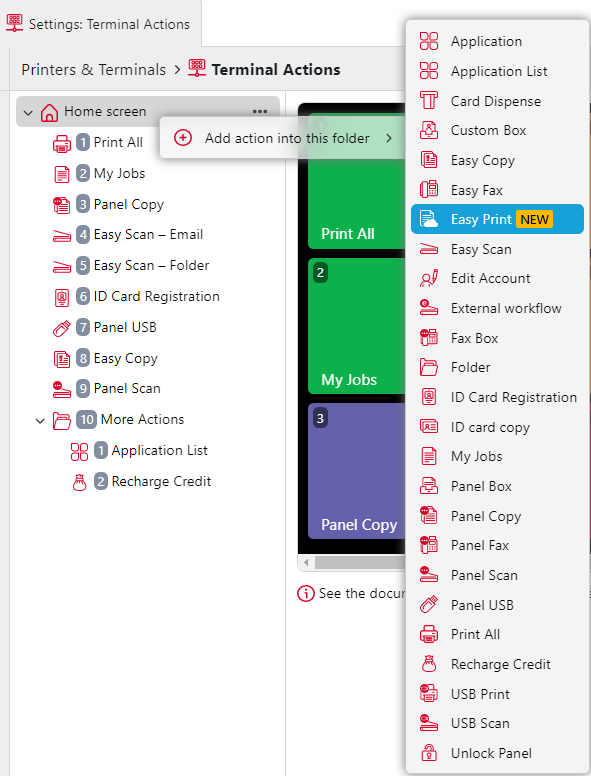Viewport: 591px width, 776px height.
Task: Select USB Scan in the action menu
Action: click(x=497, y=723)
